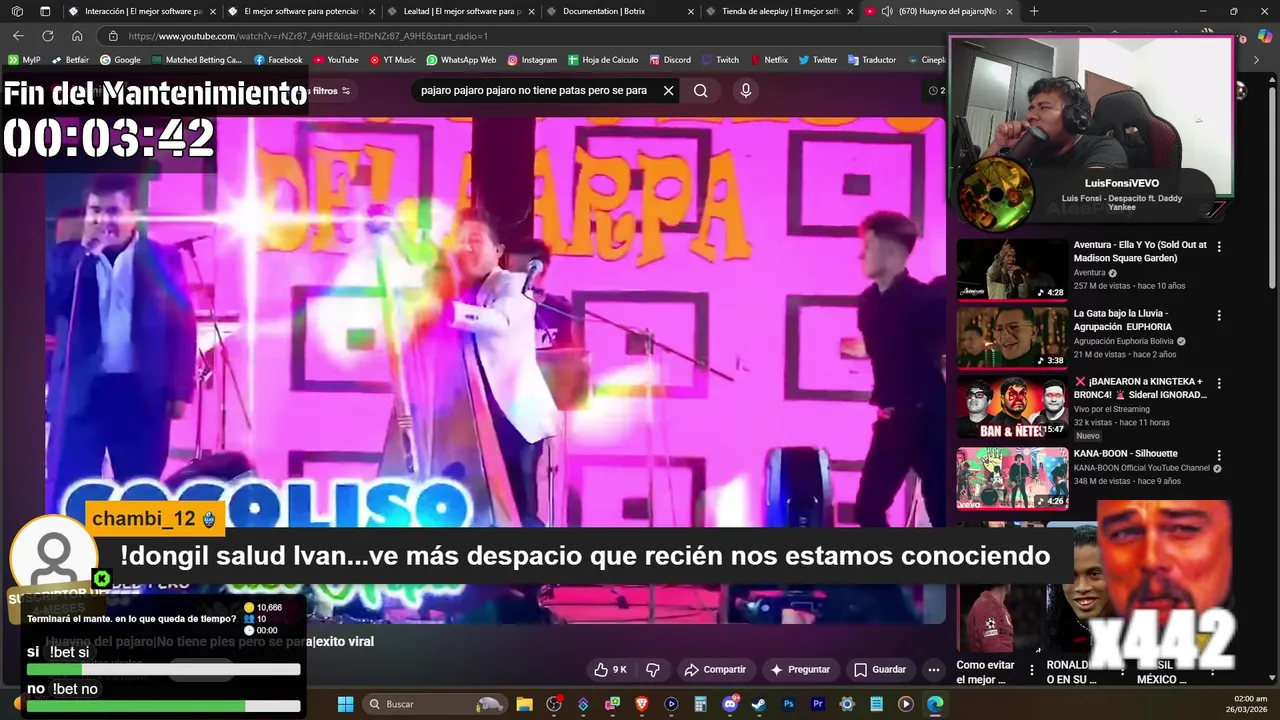Open the Traductor bookmark
The height and width of the screenshot is (720, 1280).
point(872,60)
